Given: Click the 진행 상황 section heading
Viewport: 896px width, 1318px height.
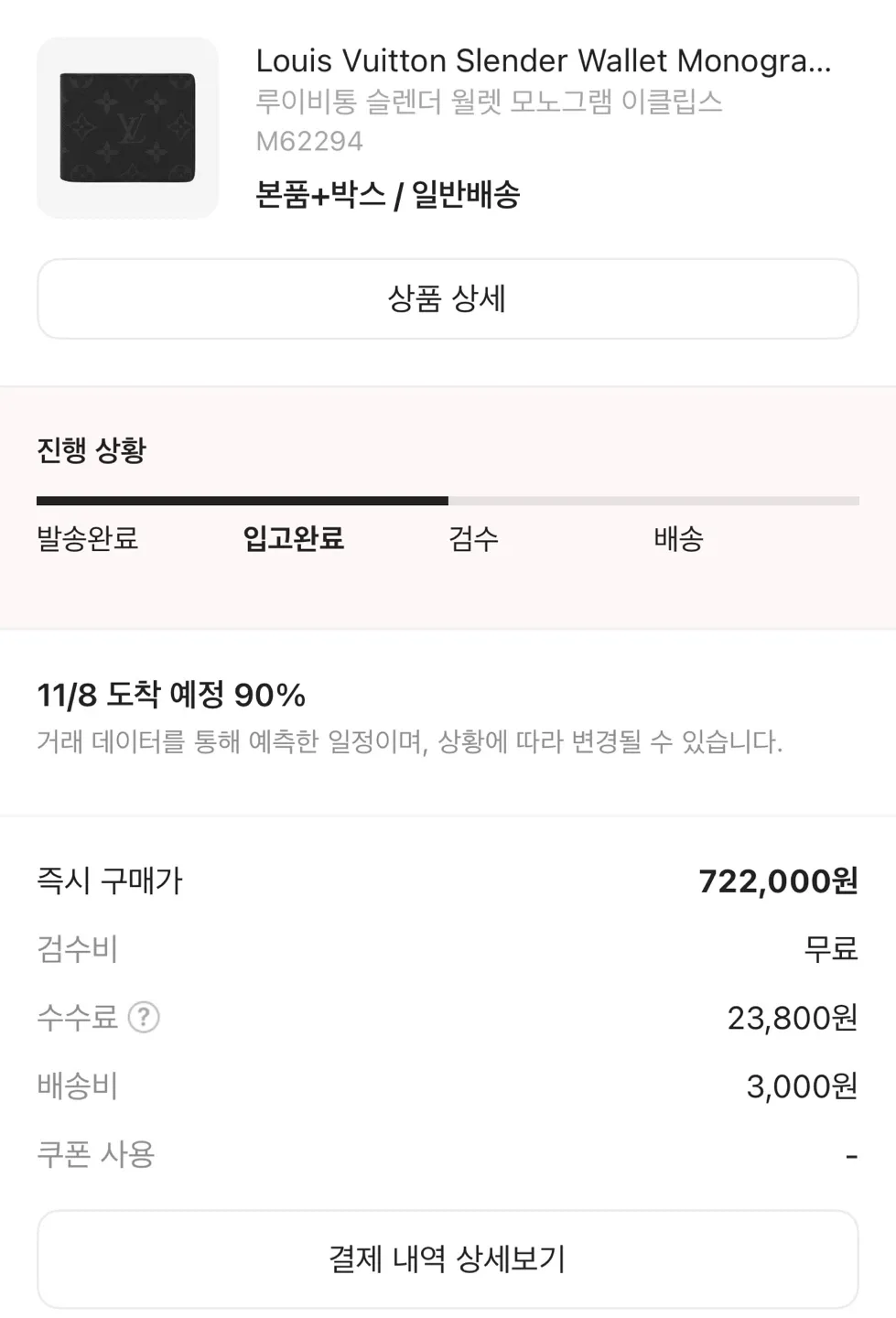Looking at the screenshot, I should tap(92, 450).
